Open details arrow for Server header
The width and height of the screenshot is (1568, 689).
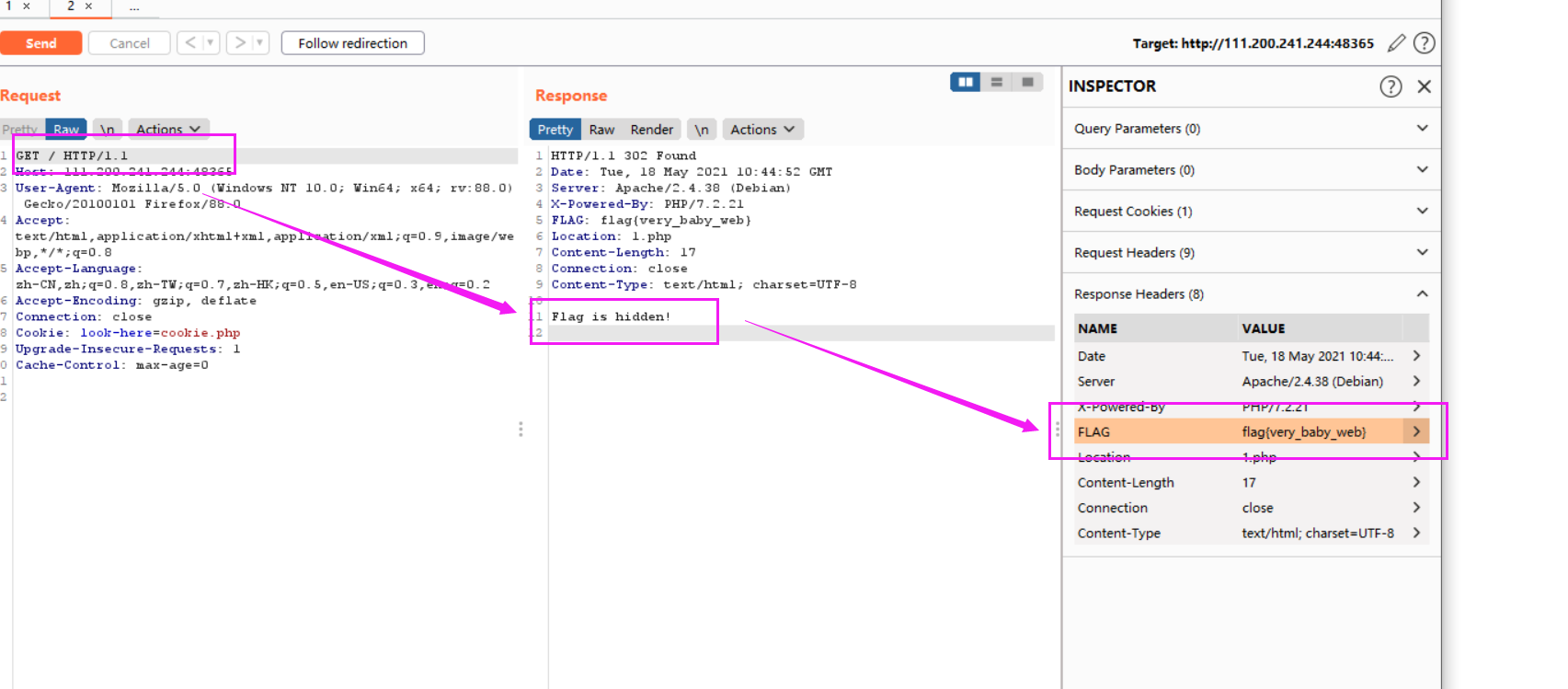tap(1416, 381)
